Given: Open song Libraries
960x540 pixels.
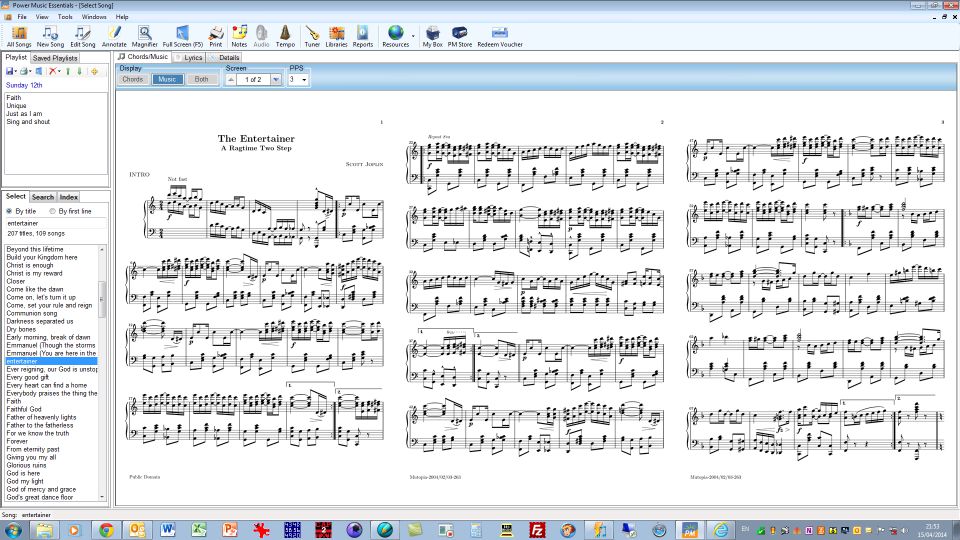Looking at the screenshot, I should pyautogui.click(x=337, y=36).
